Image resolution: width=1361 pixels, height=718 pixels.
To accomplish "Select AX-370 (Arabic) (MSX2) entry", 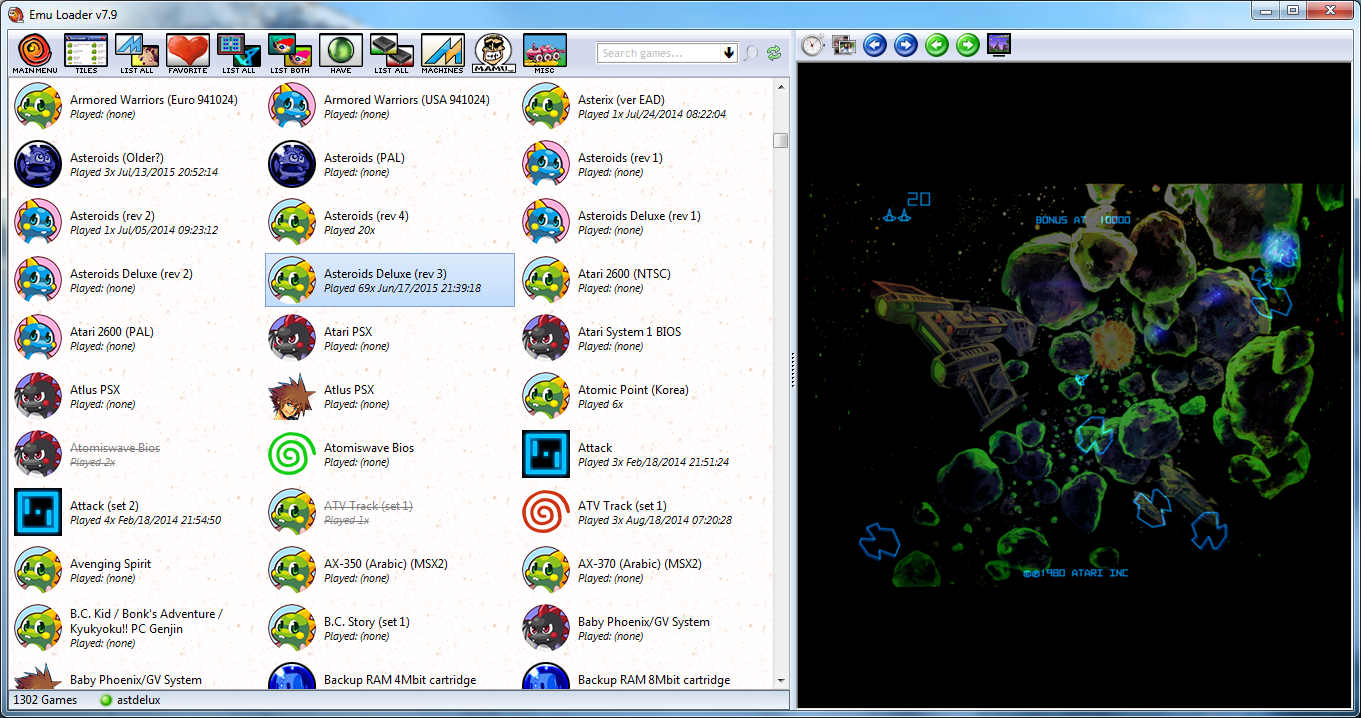I will pos(644,570).
